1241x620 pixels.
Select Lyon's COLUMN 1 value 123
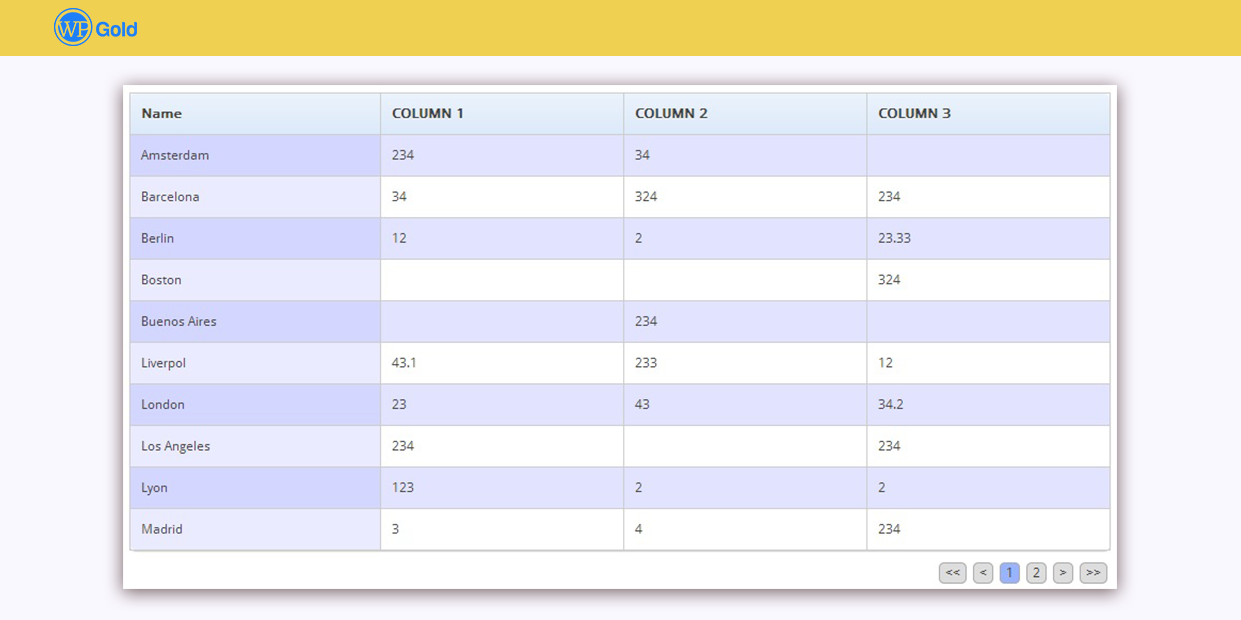pos(403,488)
